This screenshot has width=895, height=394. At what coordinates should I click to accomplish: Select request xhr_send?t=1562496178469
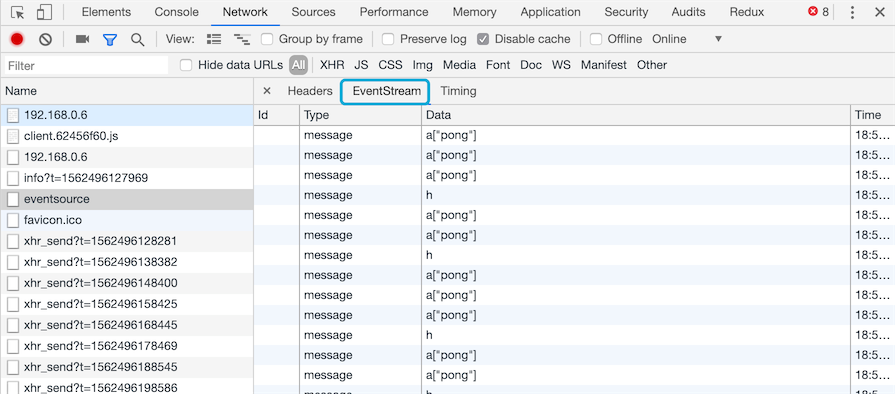[127, 346]
